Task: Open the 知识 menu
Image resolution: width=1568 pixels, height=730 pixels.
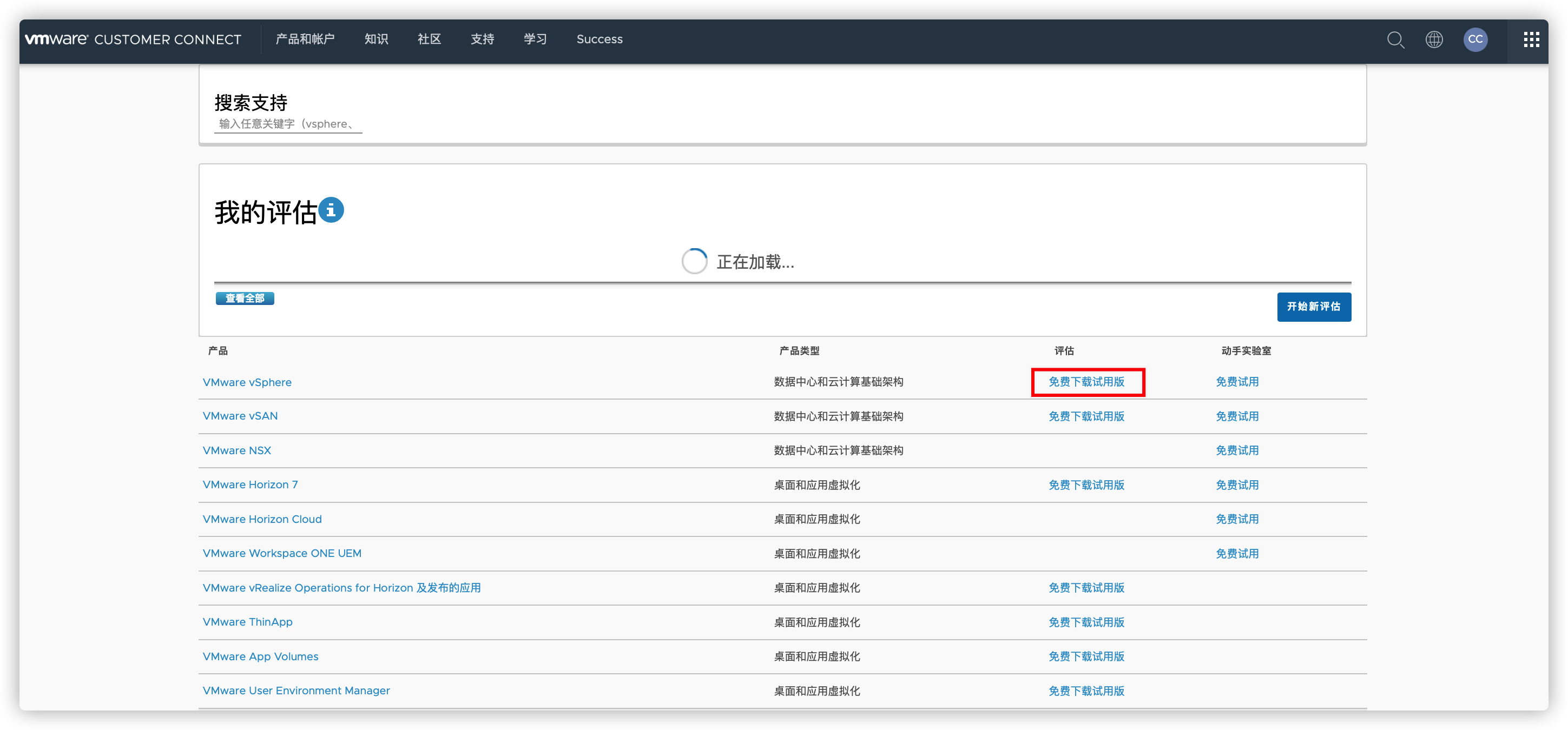Action: pos(376,39)
